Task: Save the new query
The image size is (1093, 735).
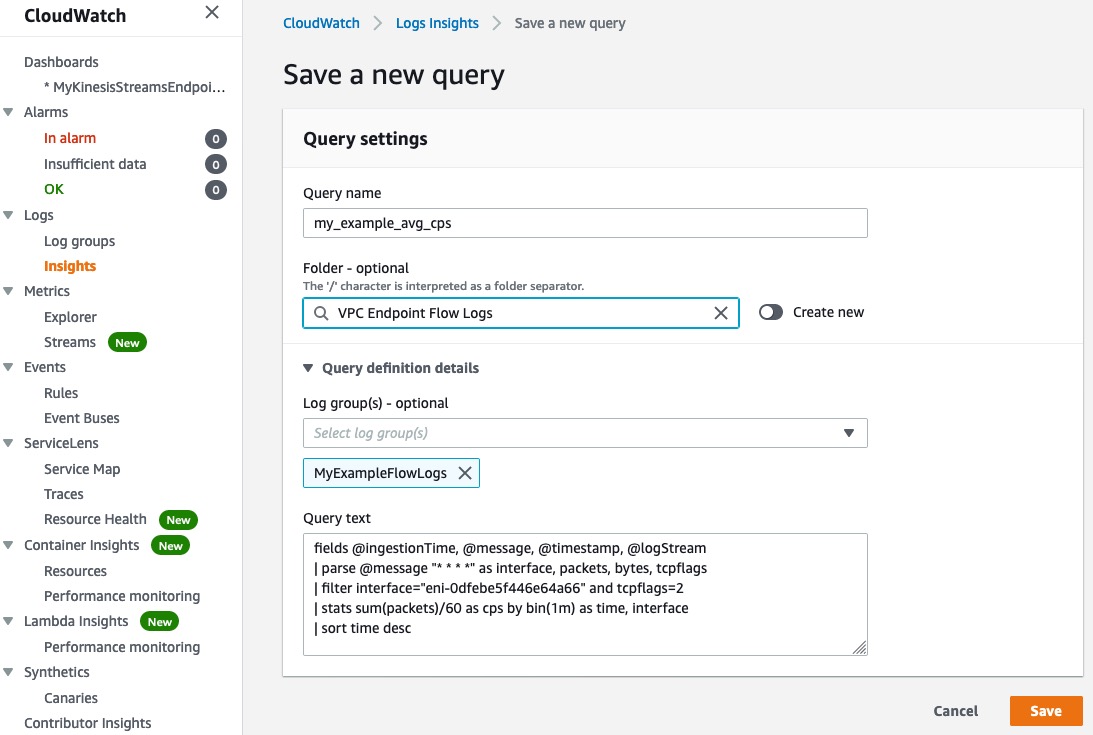Action: pyautogui.click(x=1046, y=711)
